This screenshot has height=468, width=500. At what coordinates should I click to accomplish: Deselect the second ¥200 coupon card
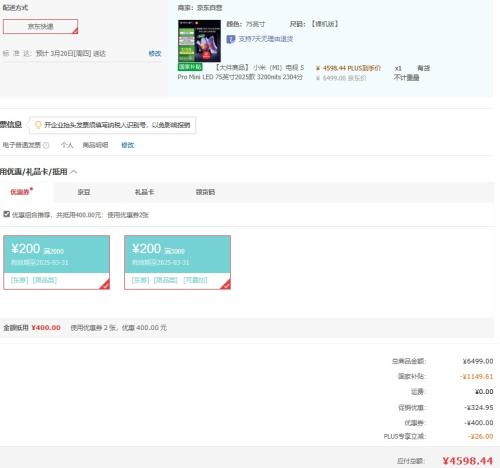(x=177, y=262)
